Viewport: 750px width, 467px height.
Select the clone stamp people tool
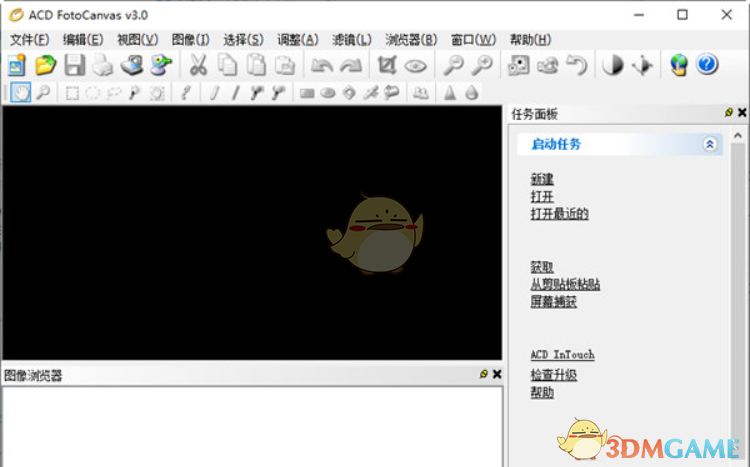[420, 93]
